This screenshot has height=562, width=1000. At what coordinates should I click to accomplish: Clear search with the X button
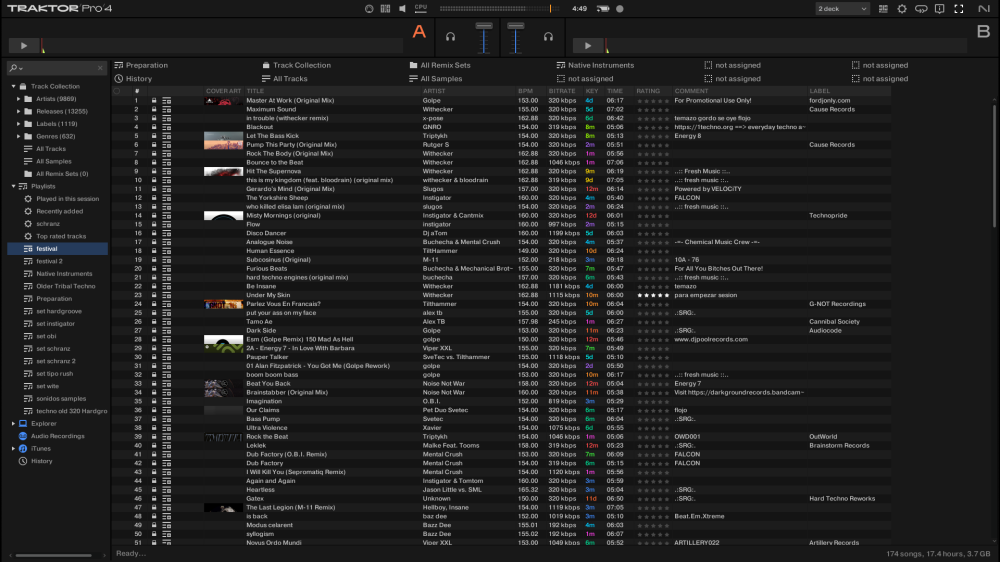(100, 68)
